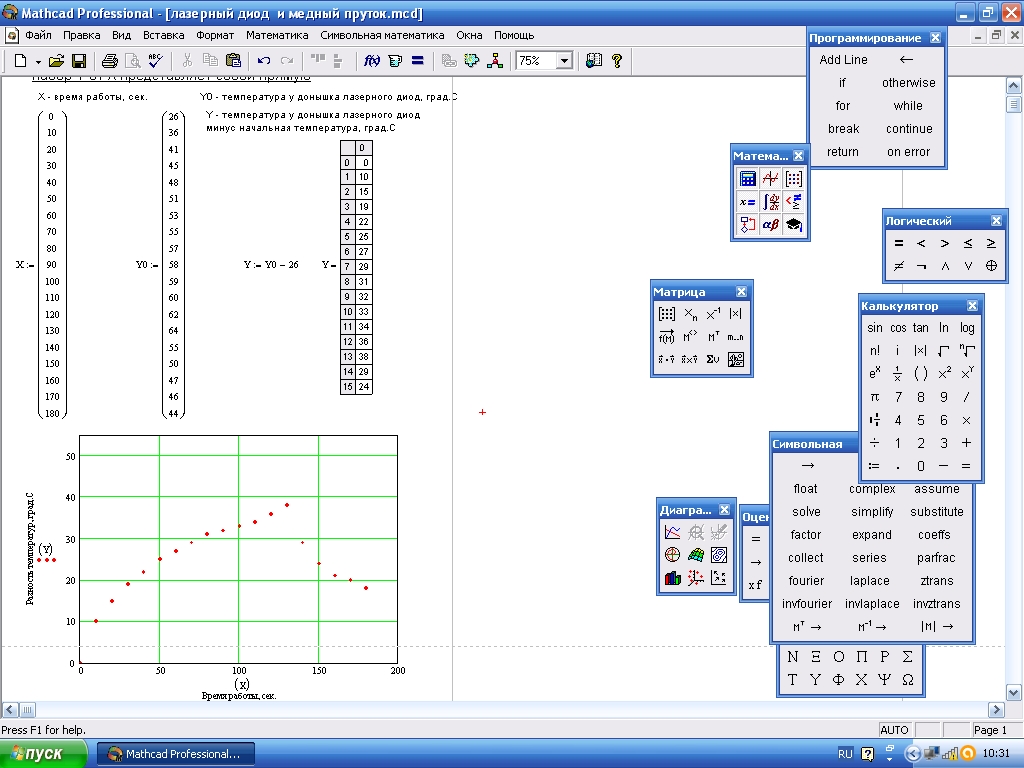Insert 3D bar chart from Graph palette

(673, 578)
